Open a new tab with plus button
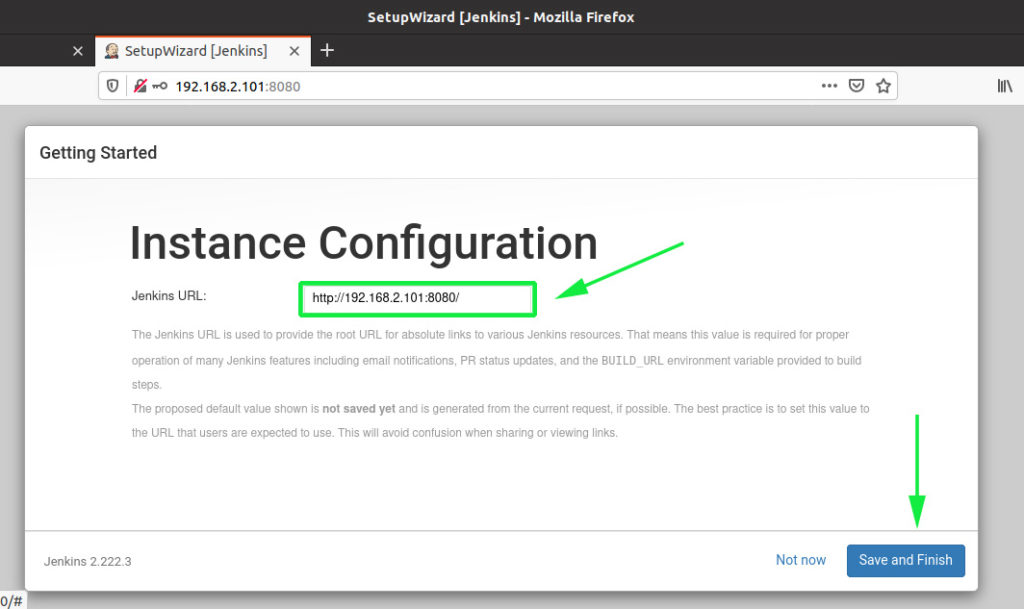The image size is (1024, 609). pyautogui.click(x=327, y=50)
